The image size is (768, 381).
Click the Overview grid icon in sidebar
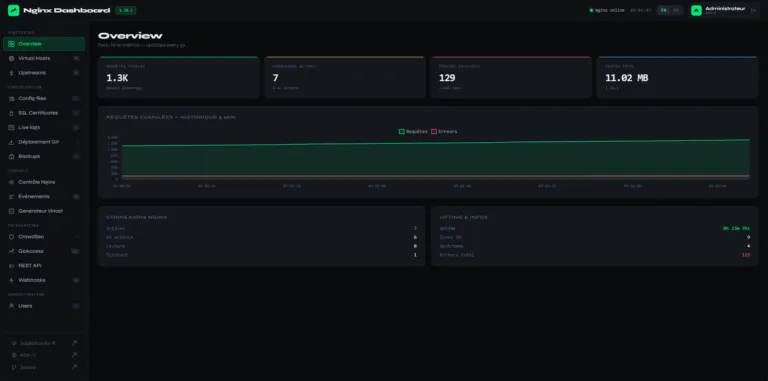[x=11, y=44]
